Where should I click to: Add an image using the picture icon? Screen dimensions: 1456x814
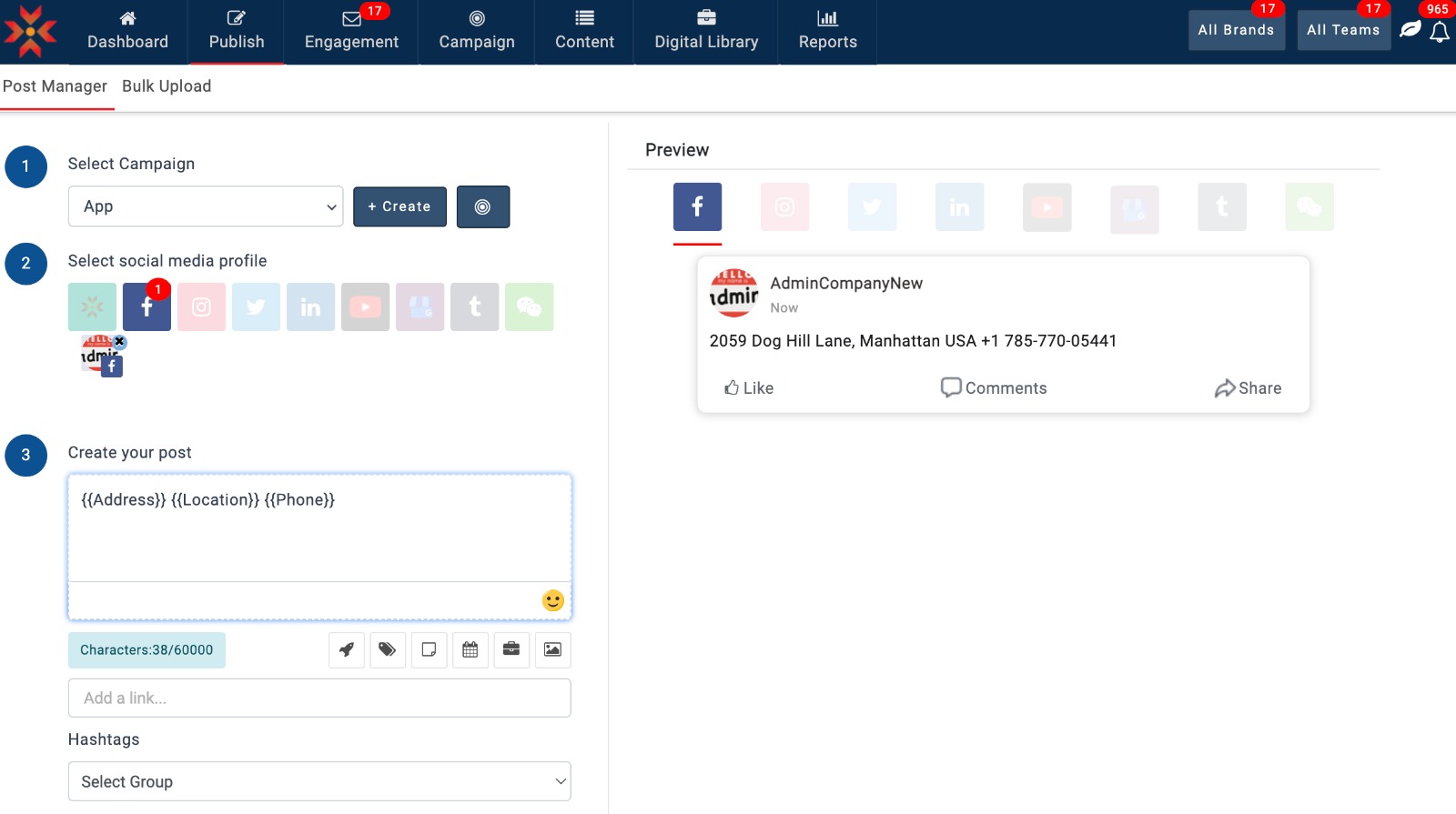(552, 649)
